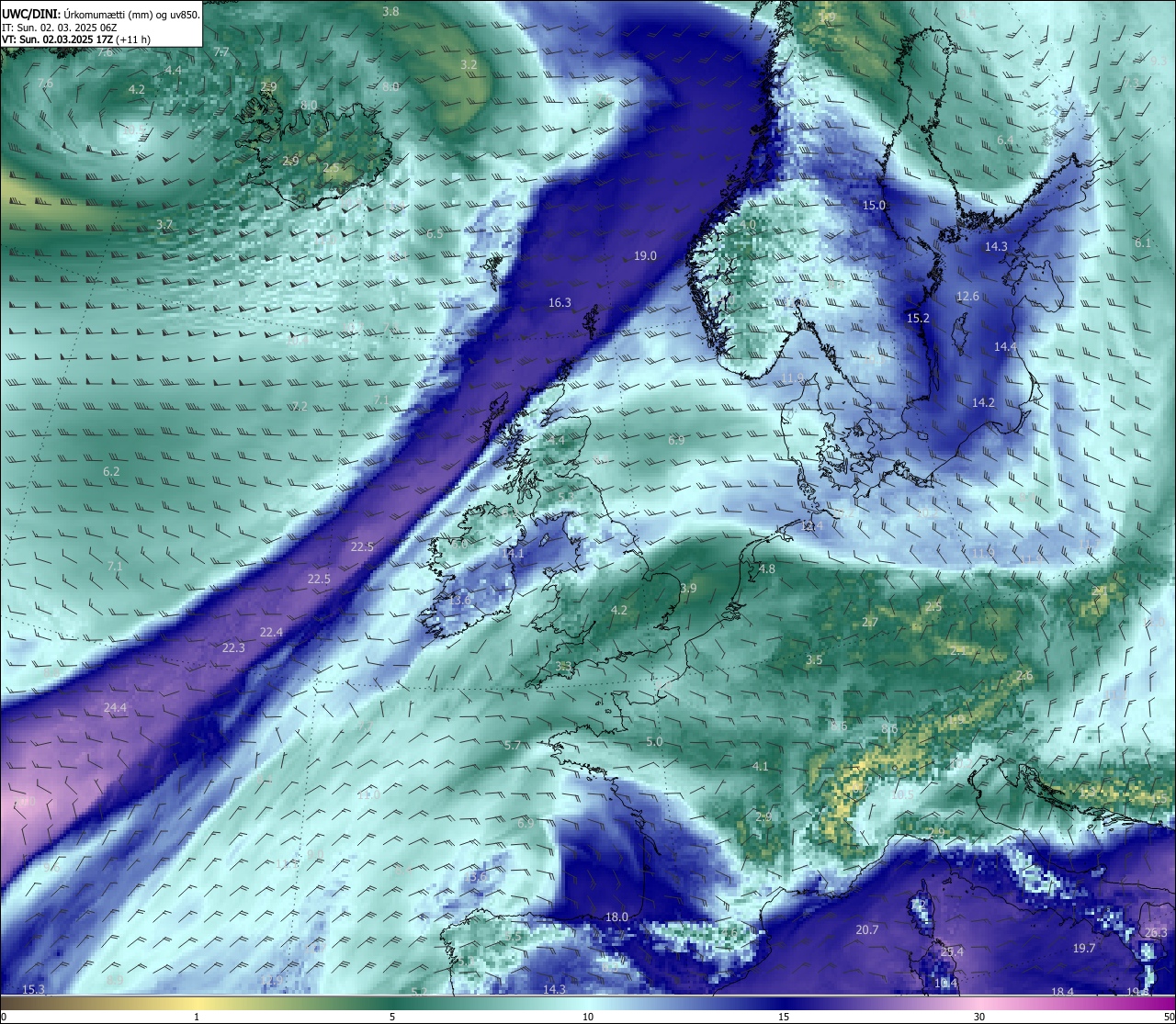1176x1024 pixels.
Task: Click the 30 tick on the color scale
Action: 979,1017
